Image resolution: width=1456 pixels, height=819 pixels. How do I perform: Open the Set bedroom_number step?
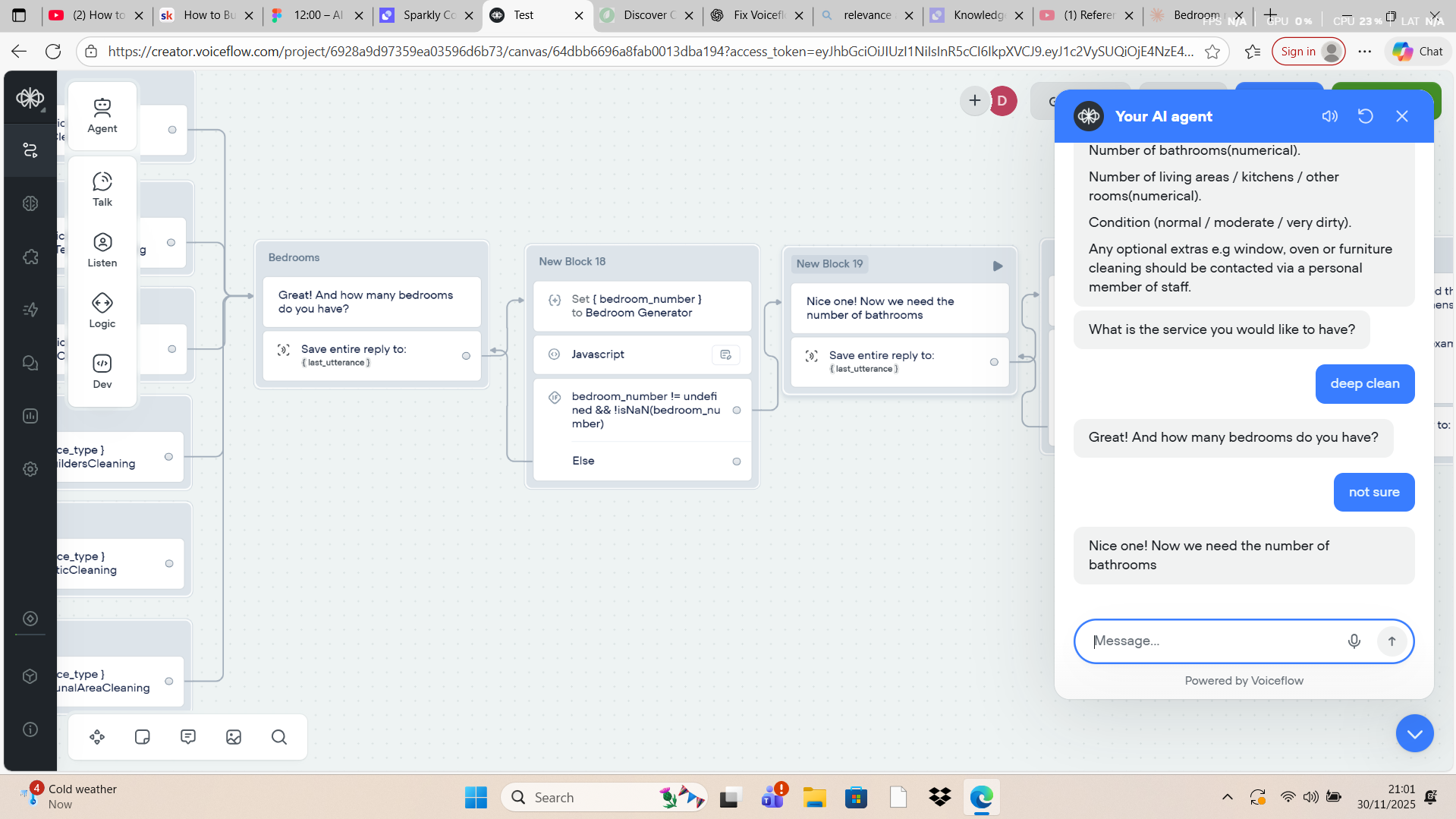coord(643,306)
